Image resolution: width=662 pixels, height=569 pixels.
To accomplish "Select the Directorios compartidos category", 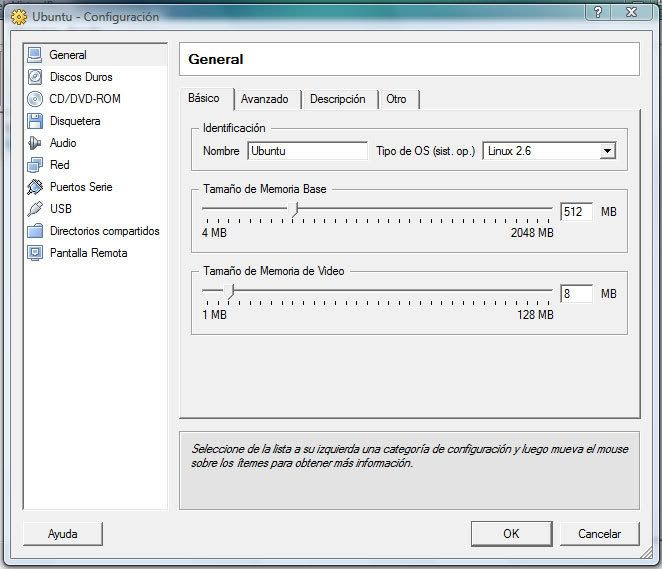I will [x=105, y=231].
